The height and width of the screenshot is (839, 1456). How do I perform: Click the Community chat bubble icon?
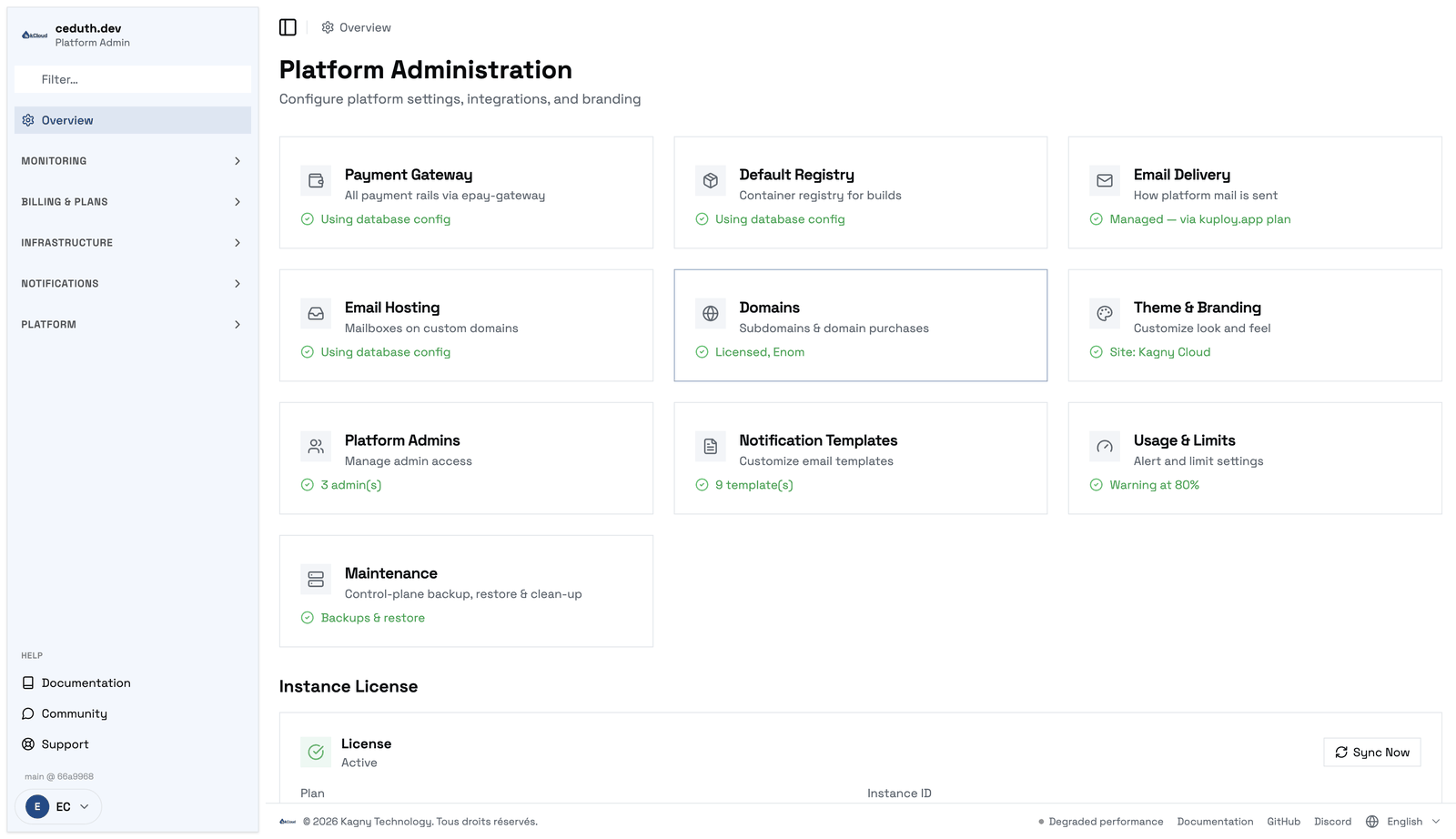tap(28, 713)
